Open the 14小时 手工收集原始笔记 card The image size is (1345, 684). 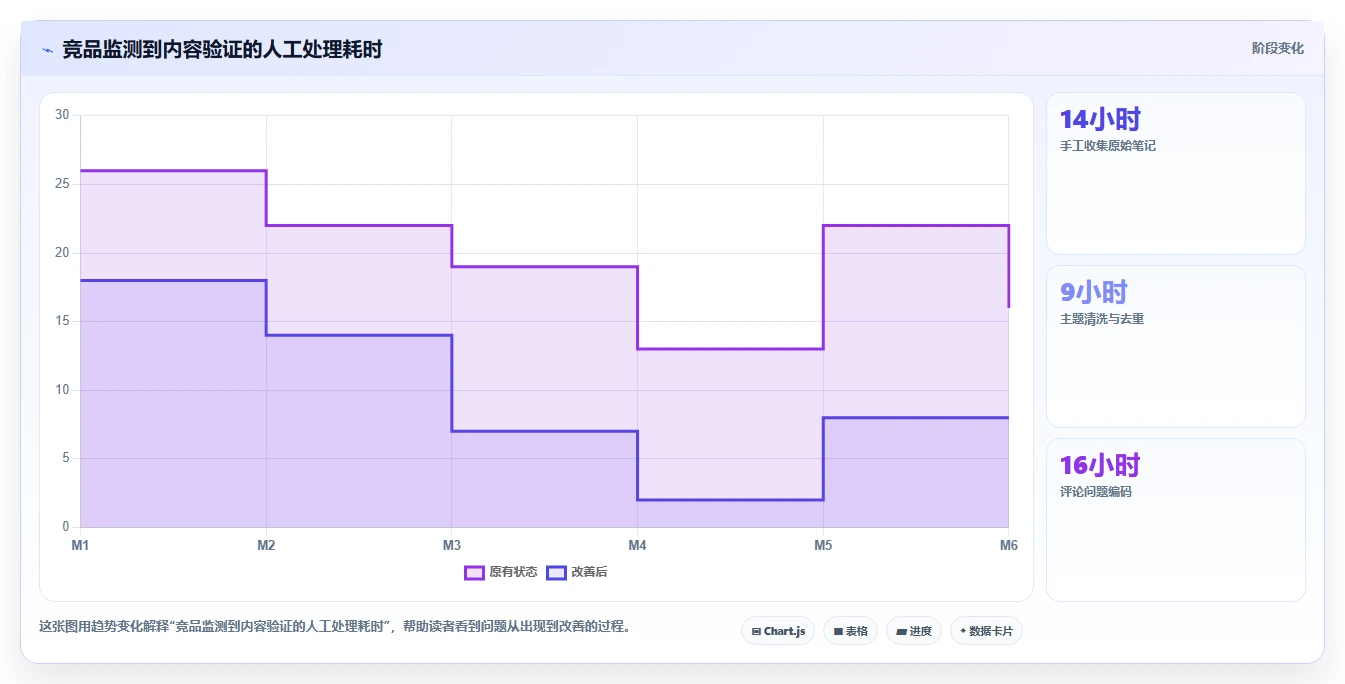(1176, 174)
